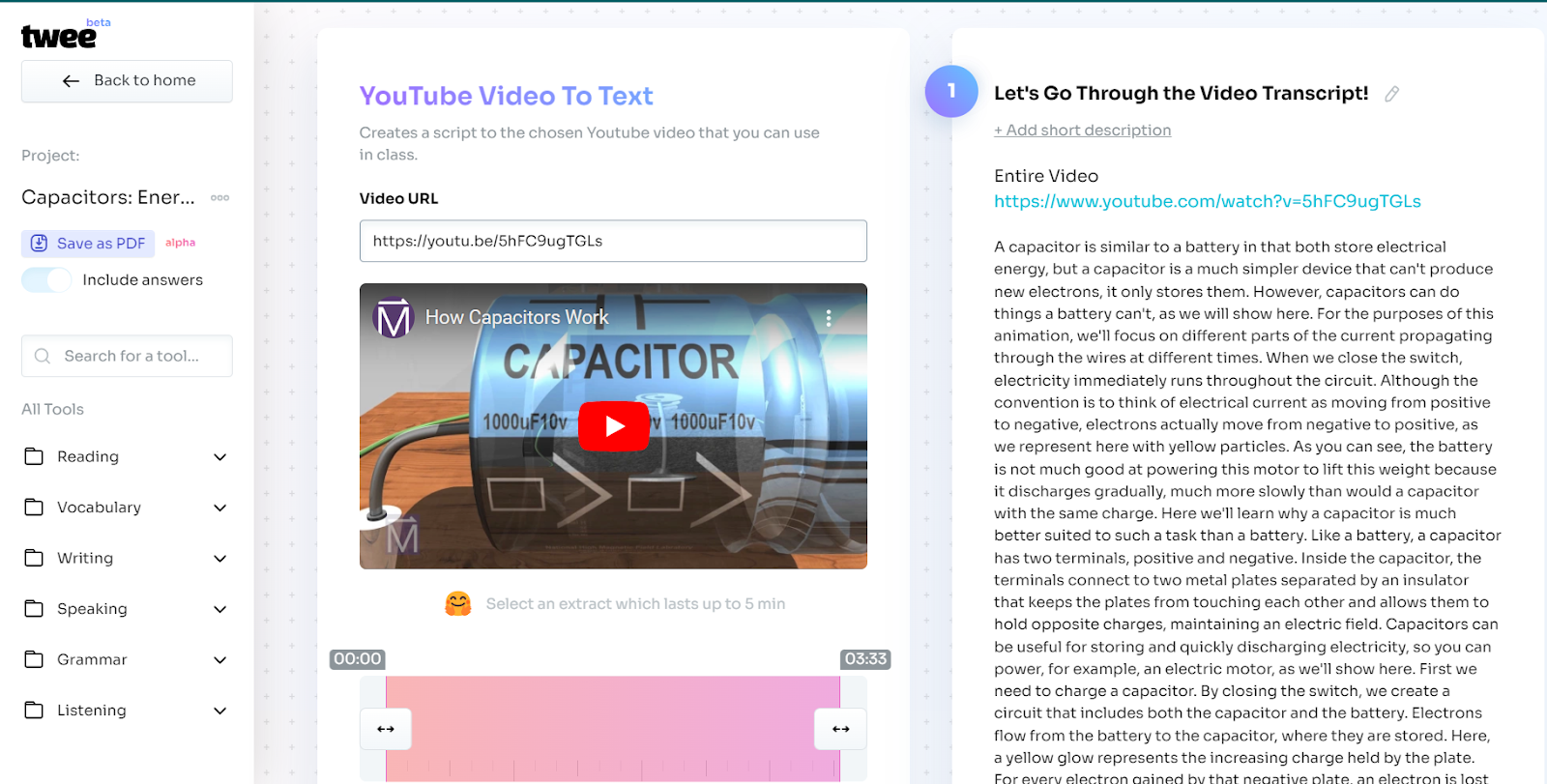Viewport: 1547px width, 784px height.
Task: Play the How Capacitors Work video
Action: 613,426
